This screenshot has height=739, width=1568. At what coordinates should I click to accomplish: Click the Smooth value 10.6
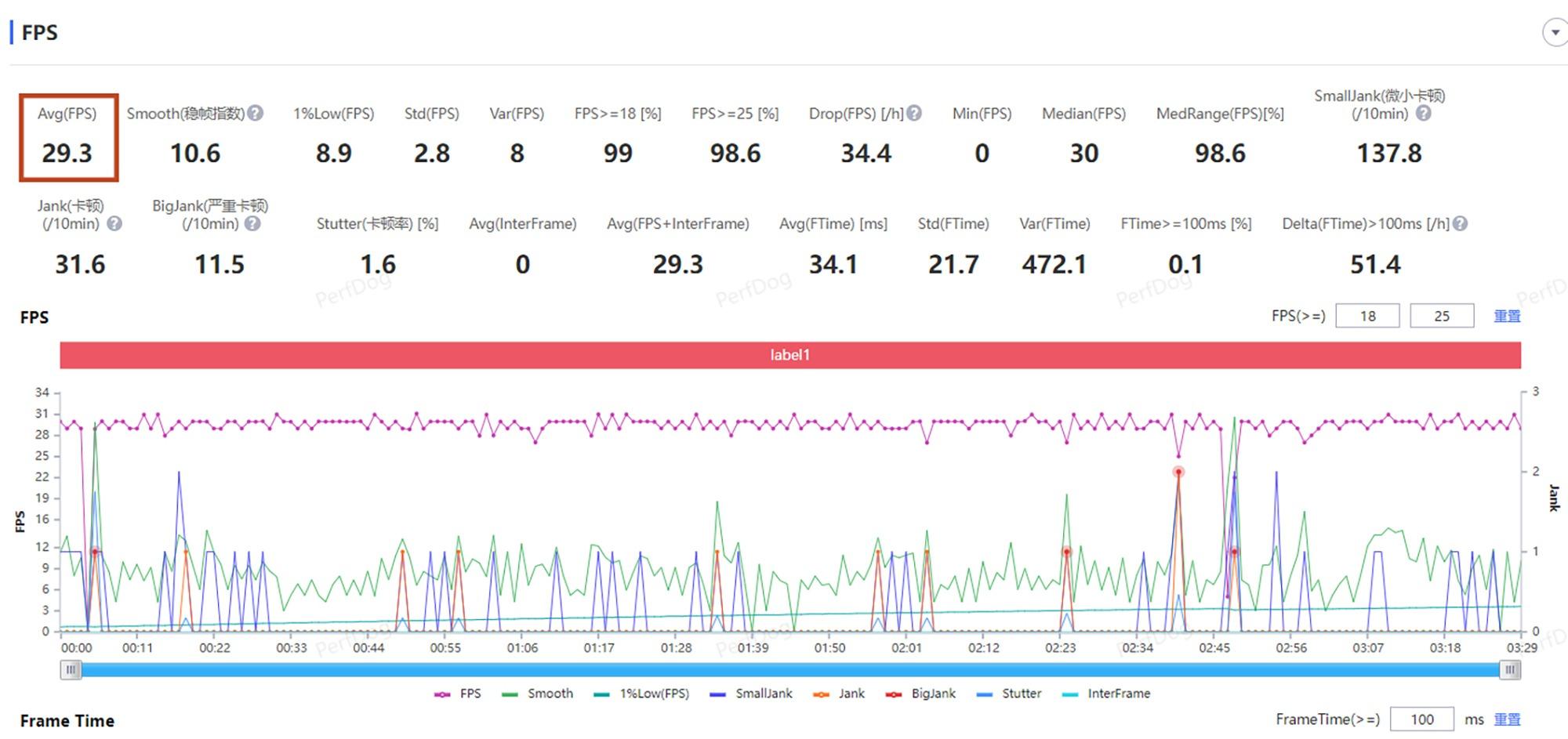[x=195, y=153]
